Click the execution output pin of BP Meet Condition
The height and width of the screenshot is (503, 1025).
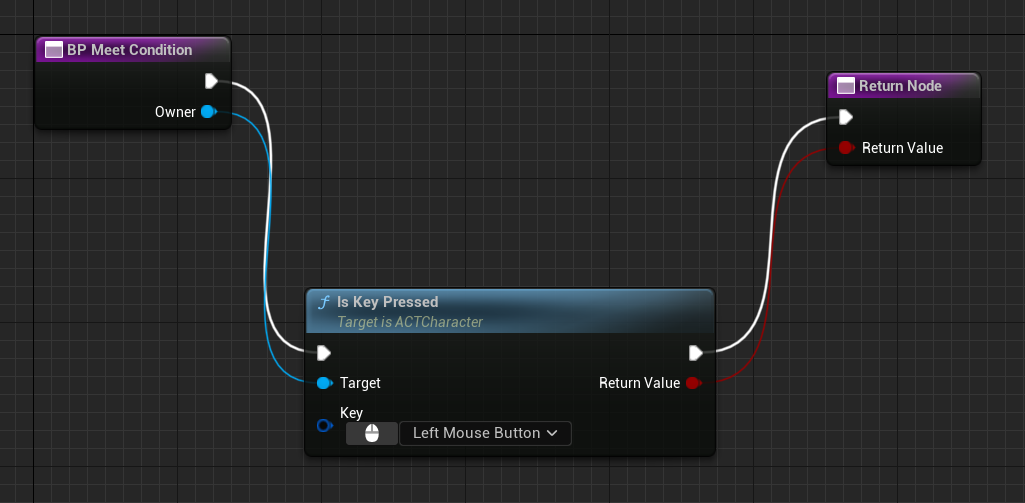[211, 81]
